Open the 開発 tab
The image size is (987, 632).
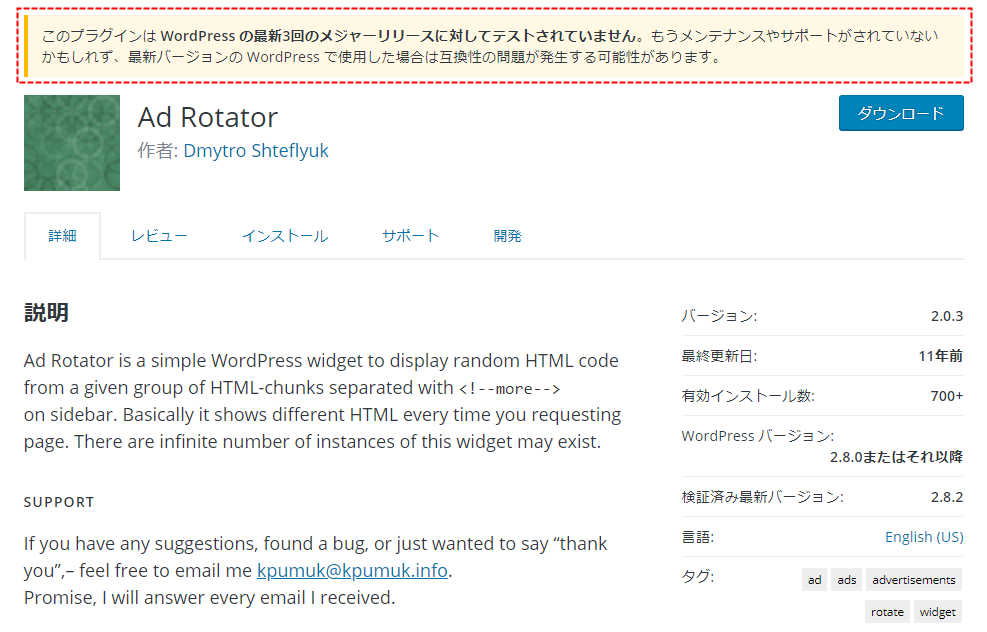[507, 236]
